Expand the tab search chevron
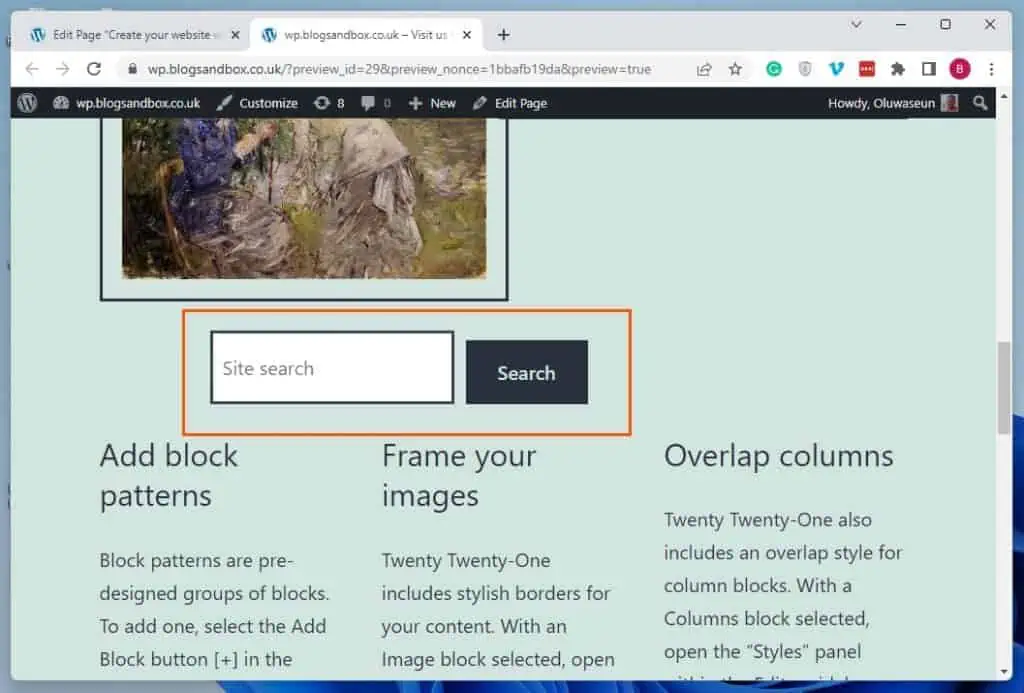 click(x=856, y=24)
